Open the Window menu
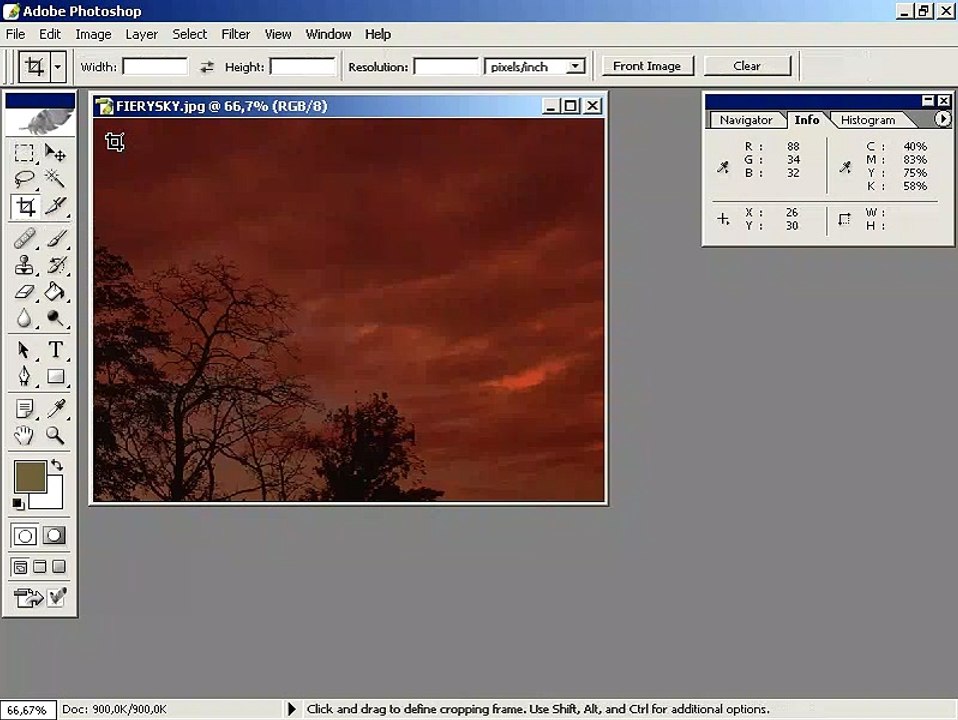Image resolution: width=958 pixels, height=720 pixels. [328, 34]
